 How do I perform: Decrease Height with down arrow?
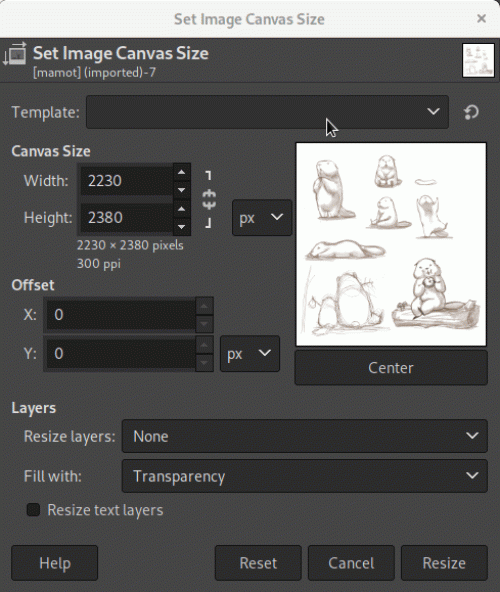coord(182,227)
